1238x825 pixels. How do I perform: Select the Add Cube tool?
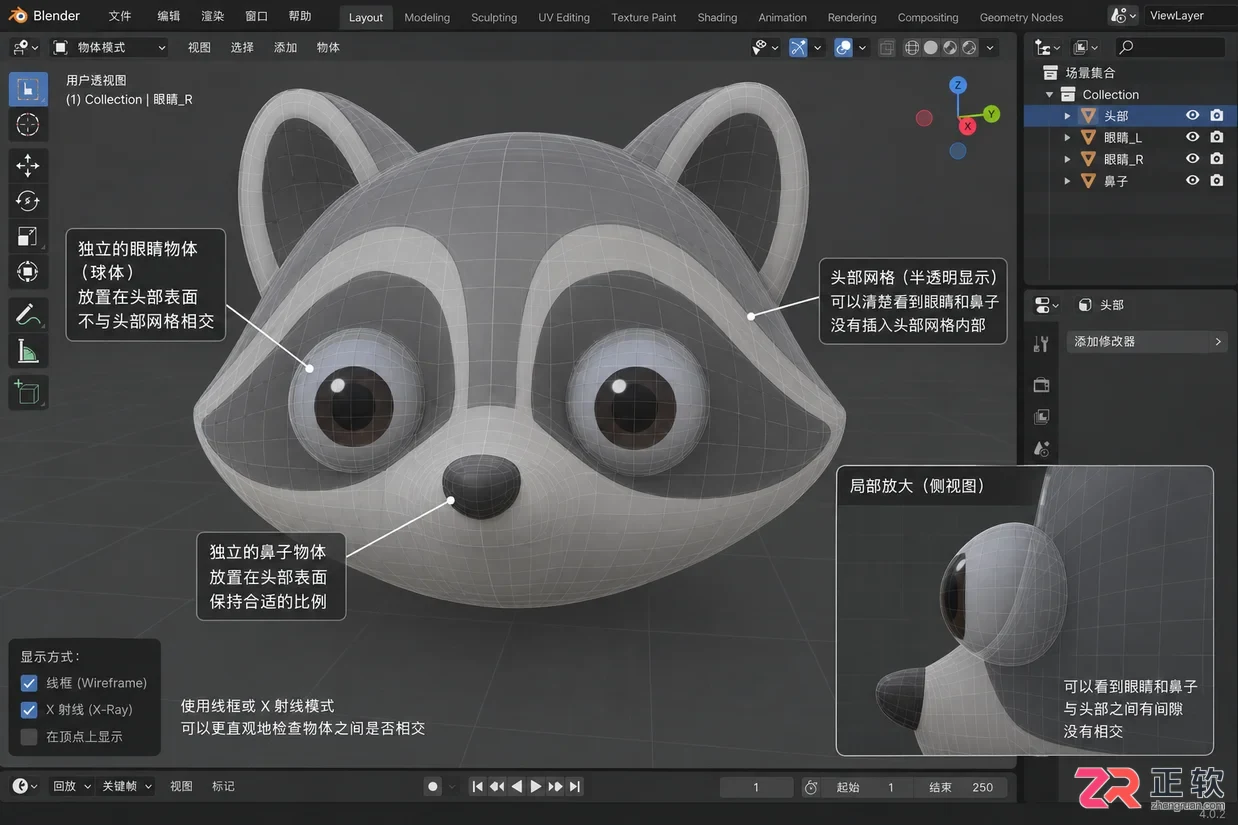(x=28, y=392)
